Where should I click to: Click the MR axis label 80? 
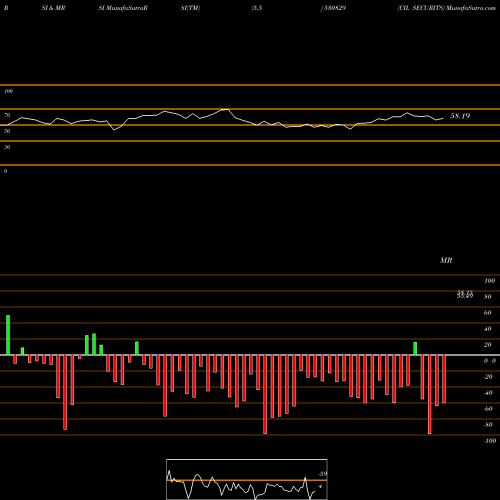pos(488,297)
